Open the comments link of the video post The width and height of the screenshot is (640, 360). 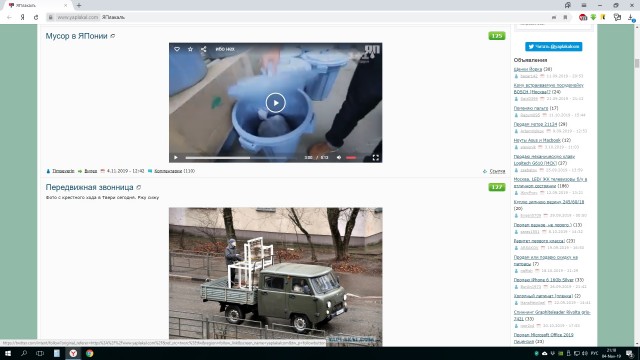click(168, 171)
